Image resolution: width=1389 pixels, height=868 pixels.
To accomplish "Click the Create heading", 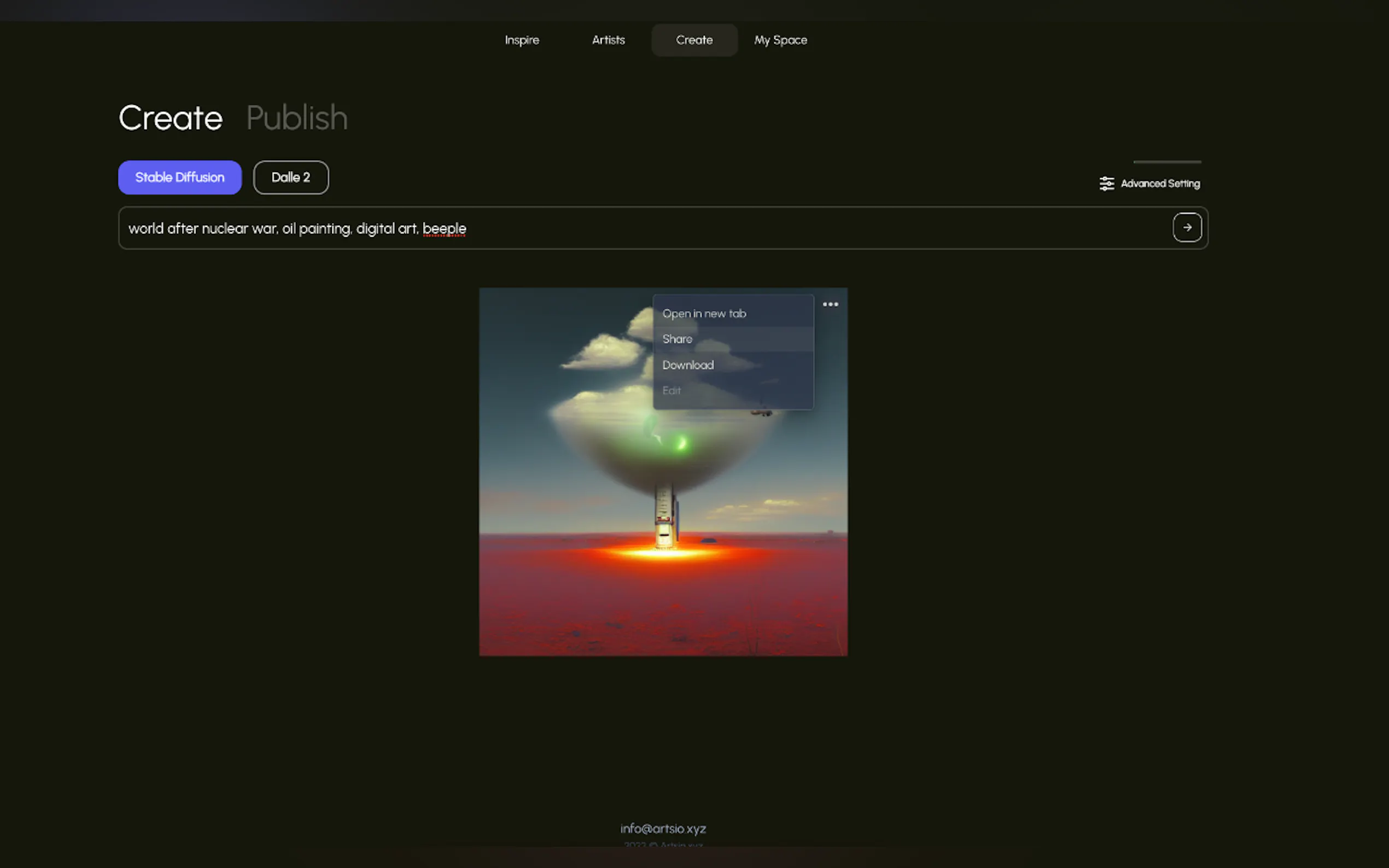I will (x=171, y=118).
